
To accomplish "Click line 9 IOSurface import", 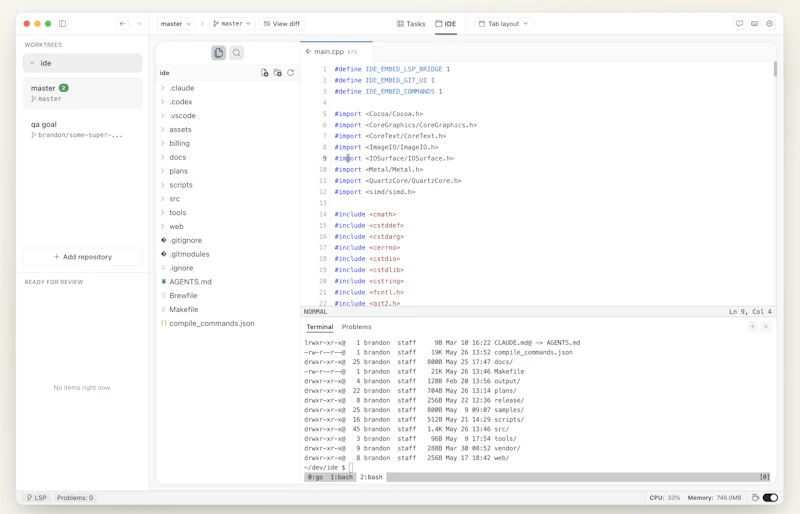I will [x=394, y=158].
